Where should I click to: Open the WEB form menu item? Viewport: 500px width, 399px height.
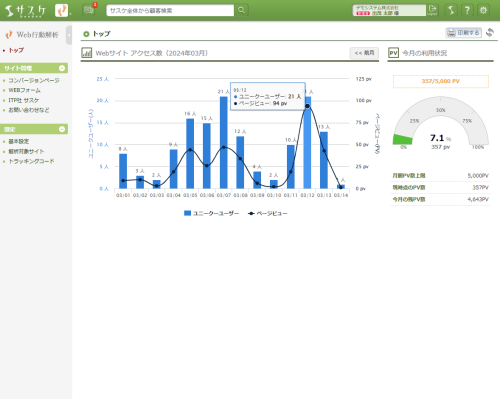[24, 90]
